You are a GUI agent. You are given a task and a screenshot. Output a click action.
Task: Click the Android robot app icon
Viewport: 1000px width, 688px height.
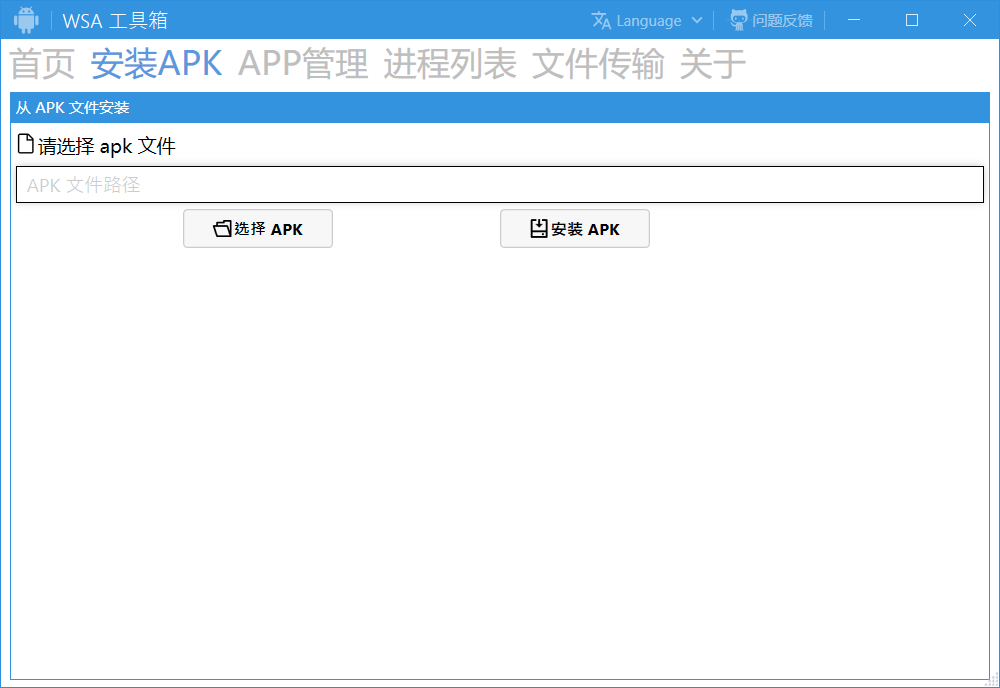click(x=26, y=20)
